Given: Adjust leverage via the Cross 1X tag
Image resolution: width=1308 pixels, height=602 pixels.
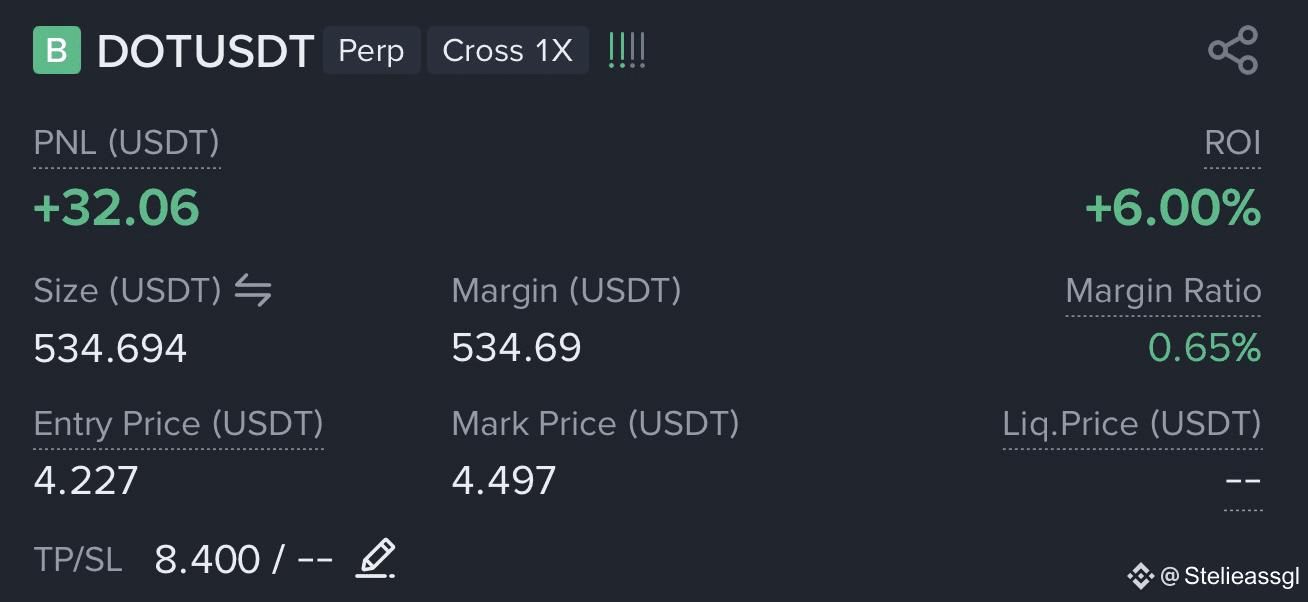Looking at the screenshot, I should tap(508, 50).
